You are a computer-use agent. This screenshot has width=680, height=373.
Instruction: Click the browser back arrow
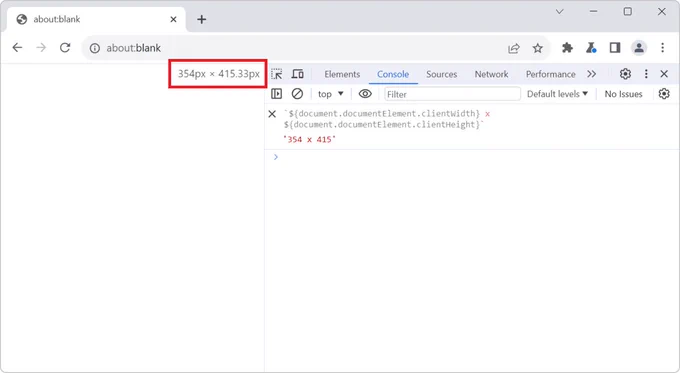17,48
